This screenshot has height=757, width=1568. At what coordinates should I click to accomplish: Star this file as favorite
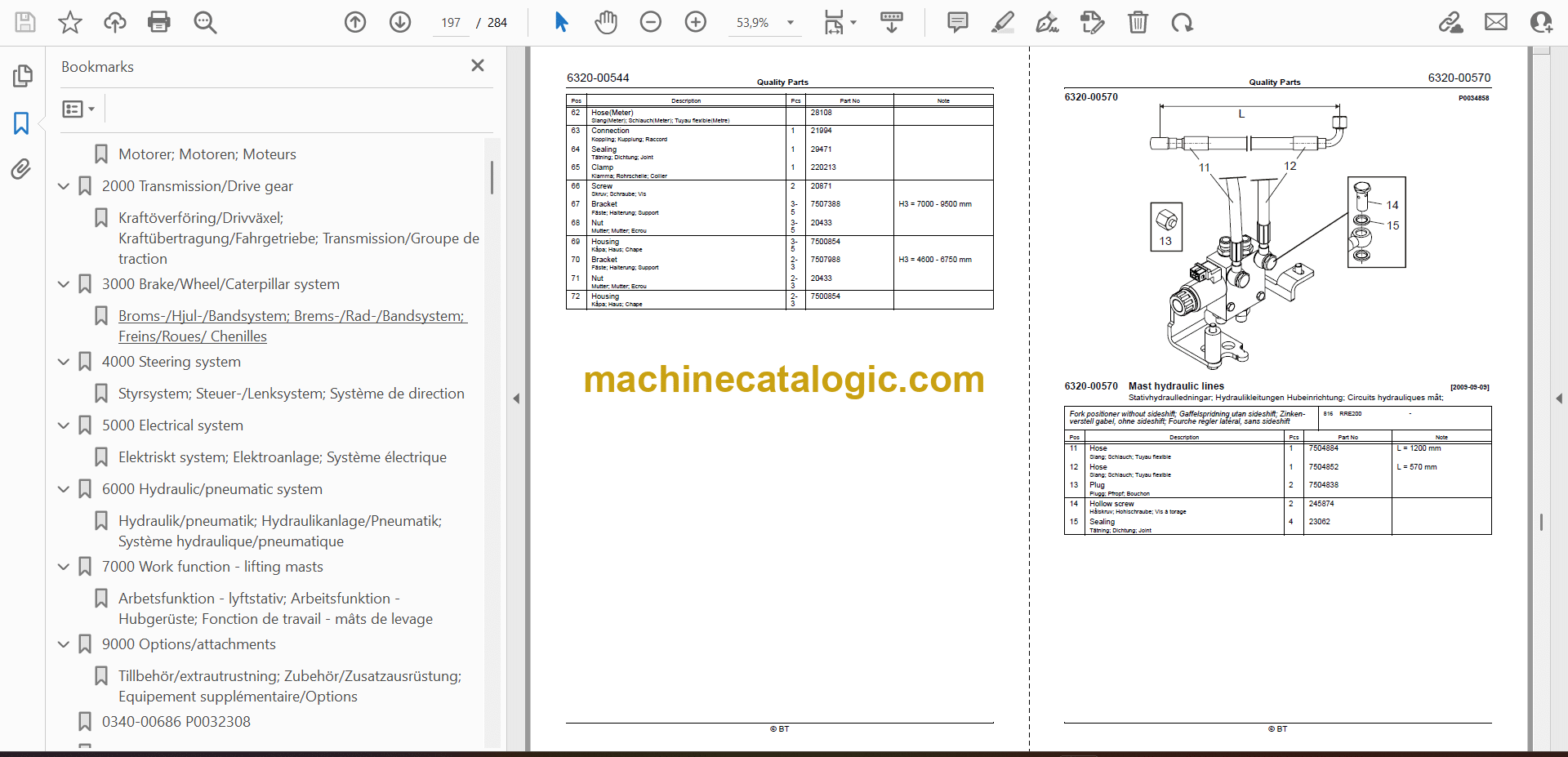click(x=70, y=22)
